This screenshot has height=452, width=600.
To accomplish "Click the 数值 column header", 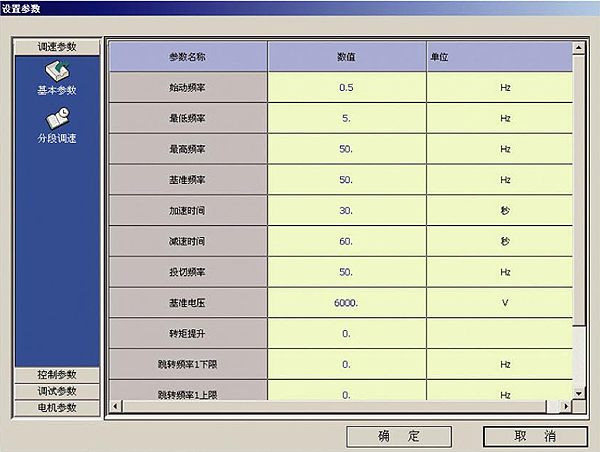I will tap(346, 57).
